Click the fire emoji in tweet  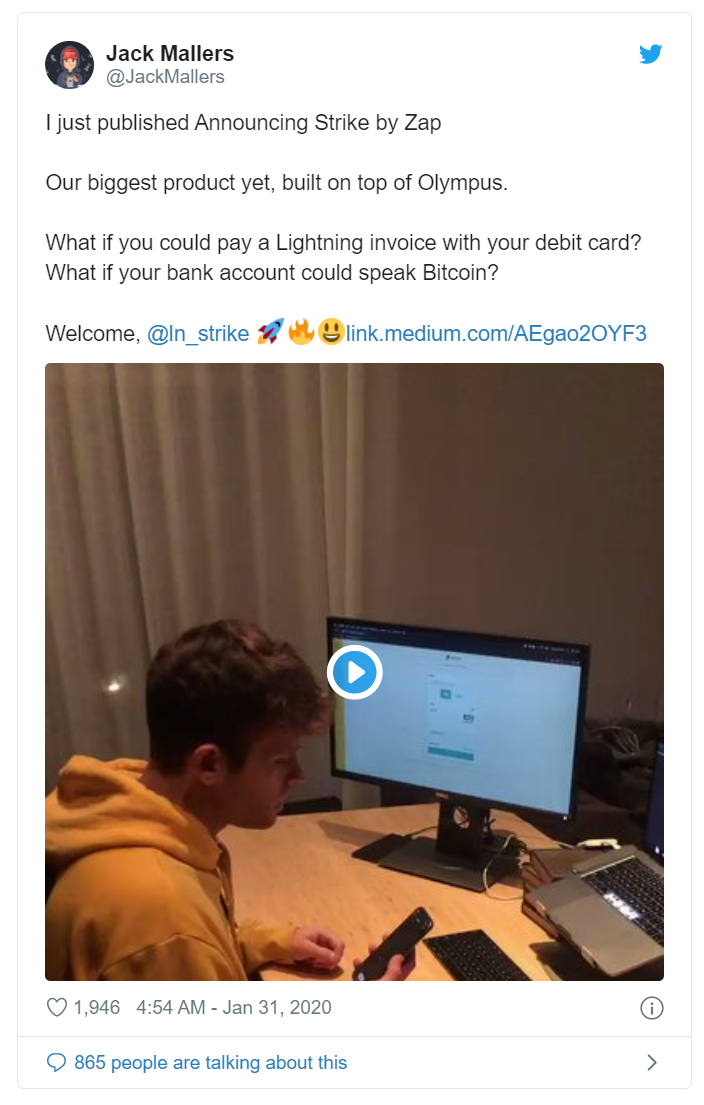click(301, 332)
